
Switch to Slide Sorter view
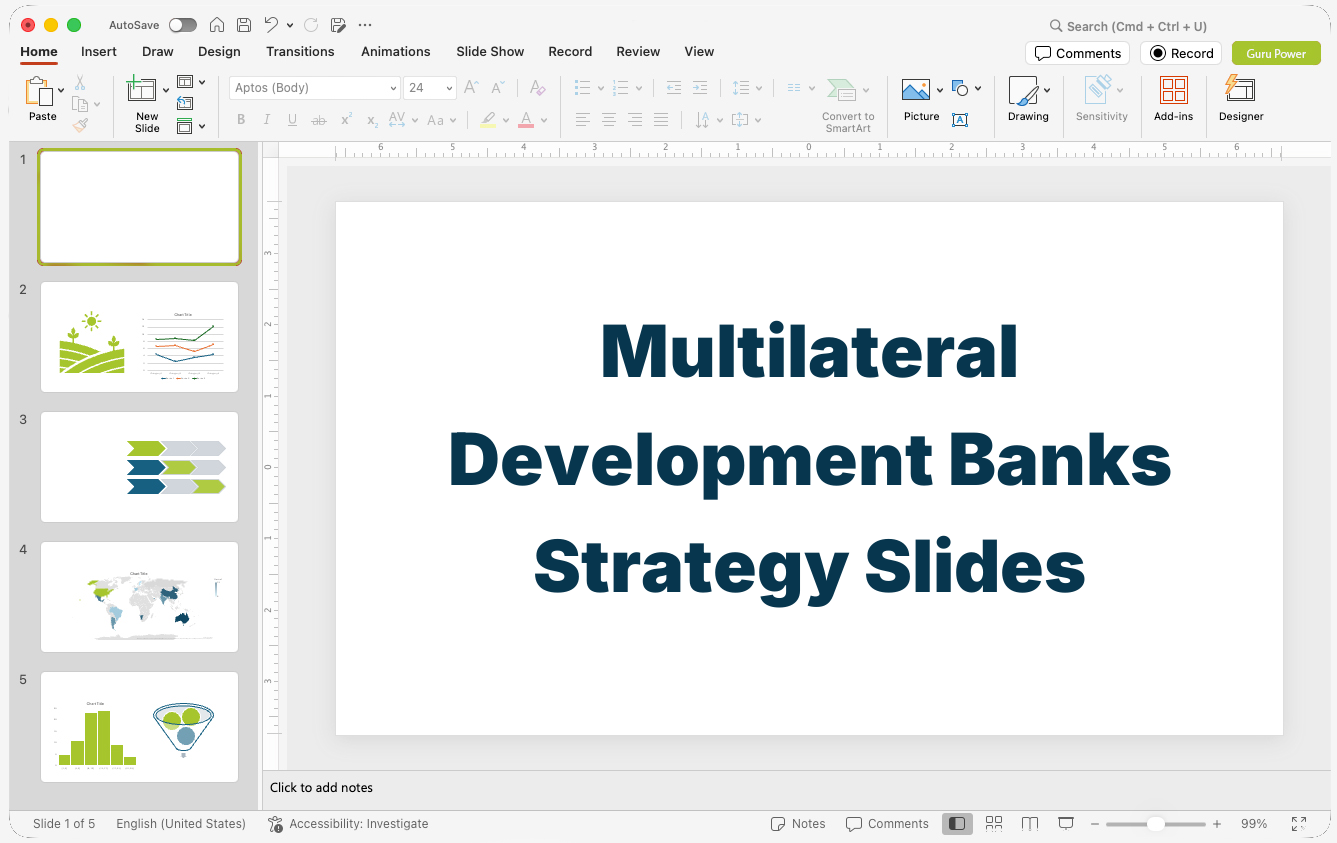994,824
